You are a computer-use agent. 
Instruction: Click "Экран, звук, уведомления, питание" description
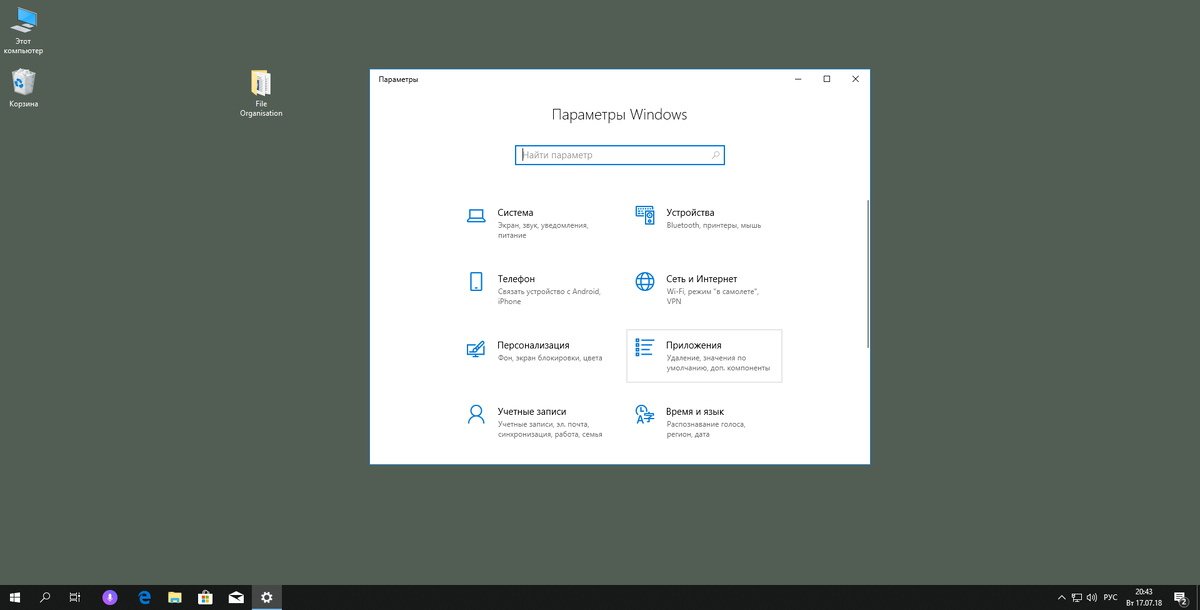543,231
